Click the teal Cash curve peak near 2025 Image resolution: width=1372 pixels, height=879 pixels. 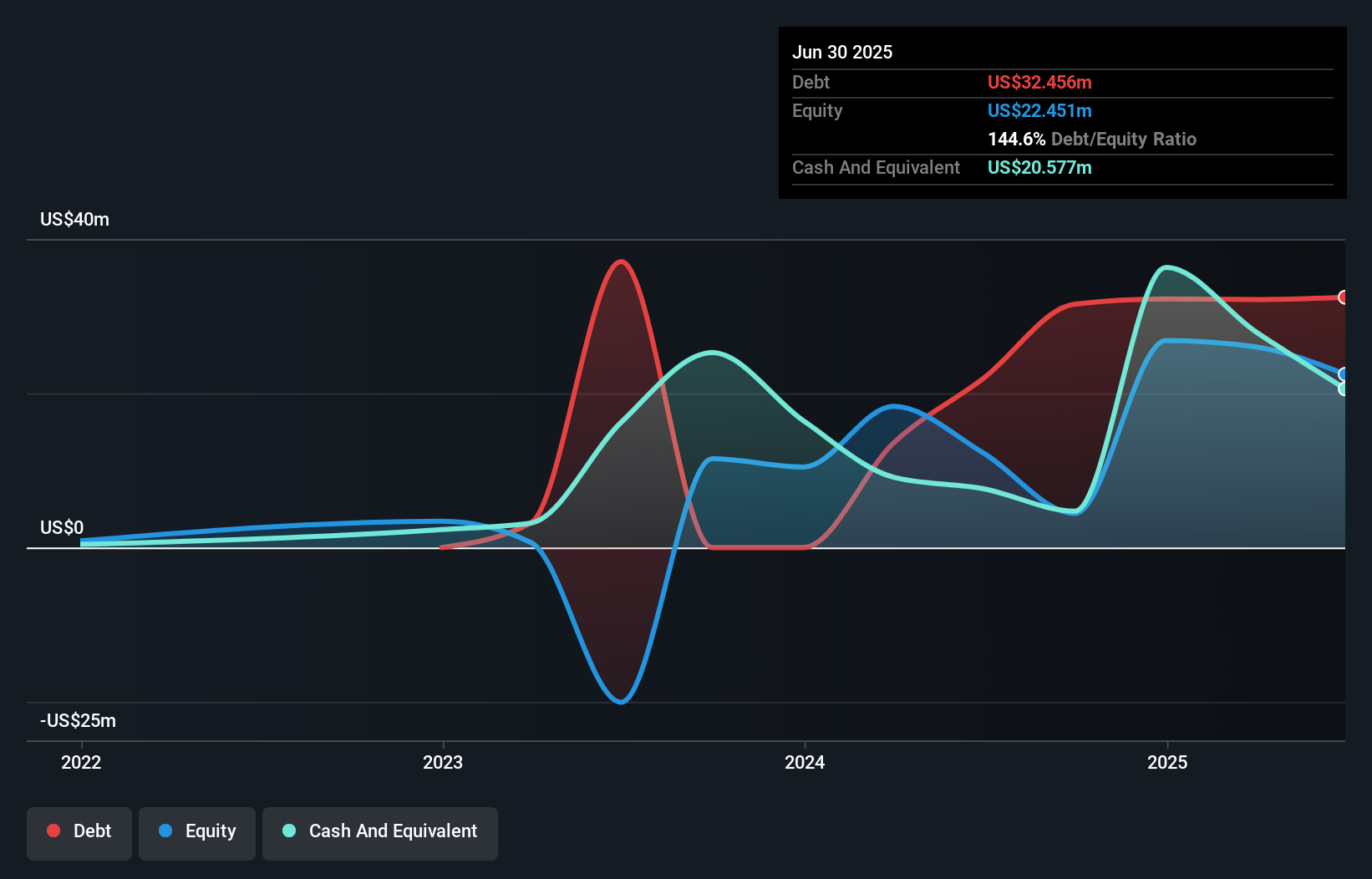(x=1167, y=267)
